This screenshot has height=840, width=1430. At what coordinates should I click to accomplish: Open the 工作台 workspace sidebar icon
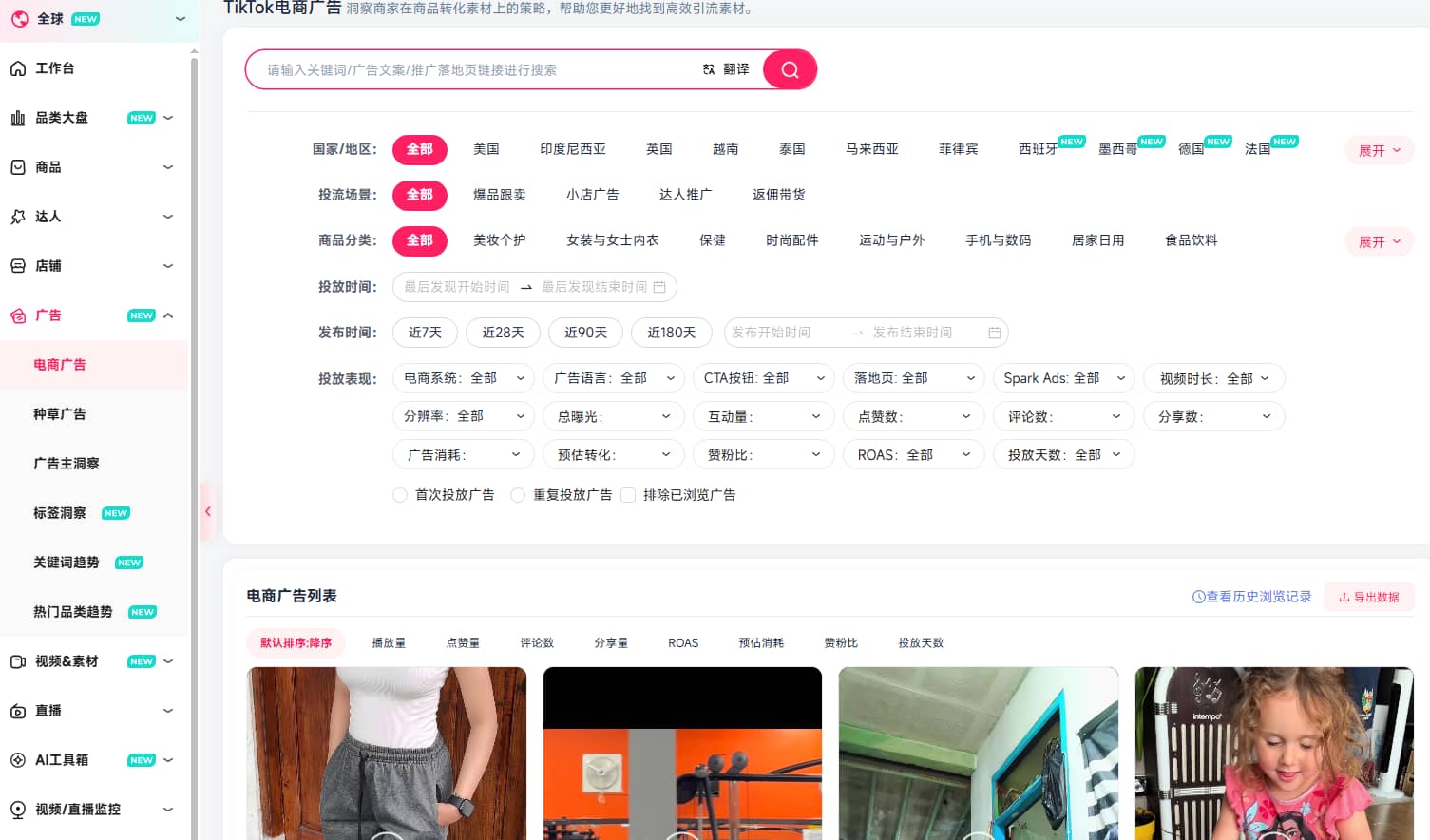(17, 67)
